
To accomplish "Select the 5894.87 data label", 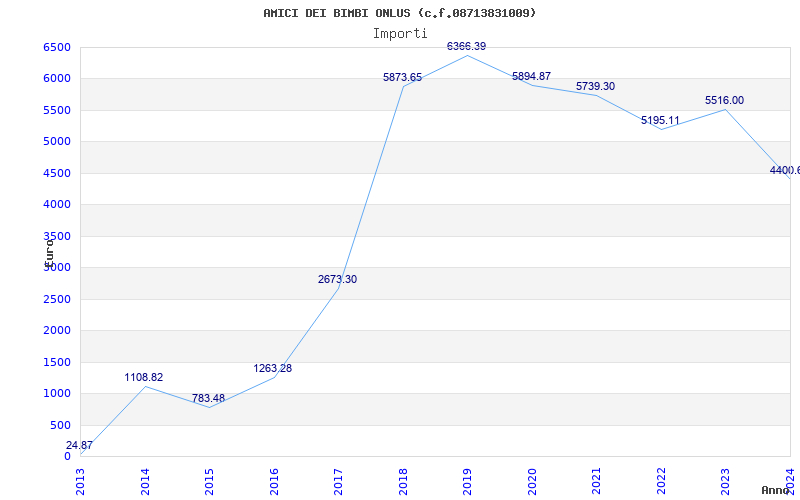I will 531,77.
